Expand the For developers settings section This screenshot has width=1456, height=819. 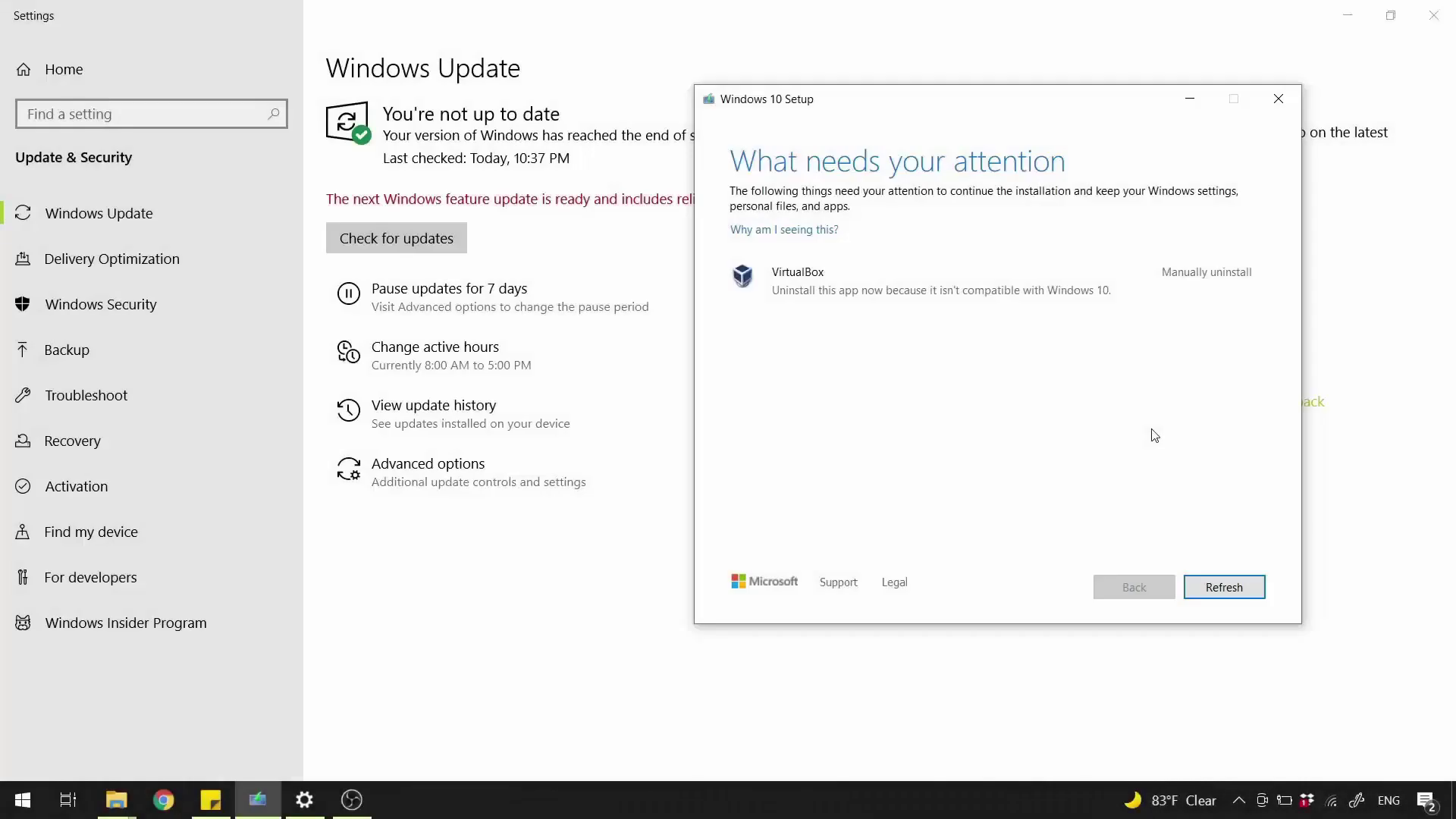pyautogui.click(x=90, y=577)
